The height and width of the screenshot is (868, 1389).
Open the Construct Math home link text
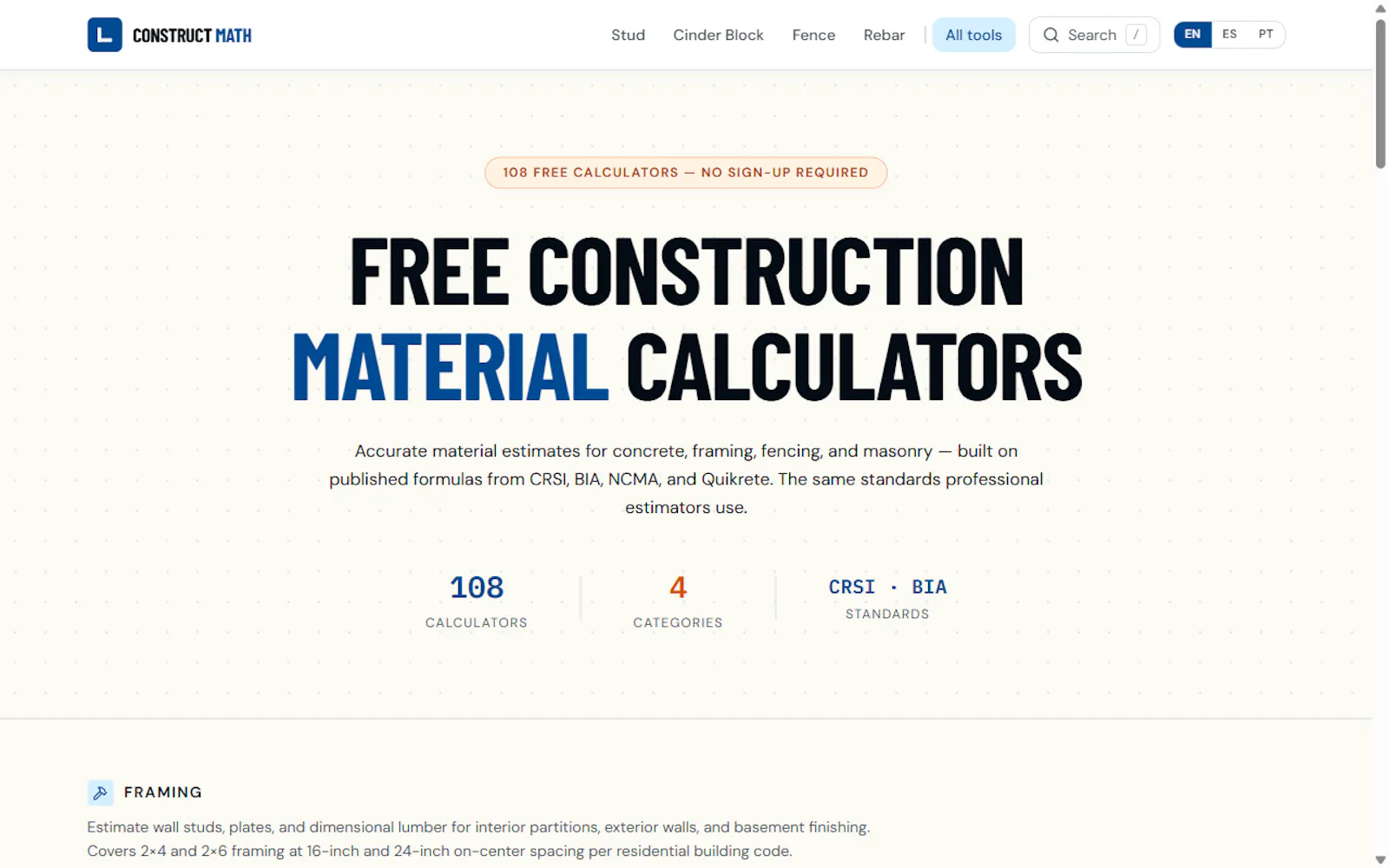[192, 36]
